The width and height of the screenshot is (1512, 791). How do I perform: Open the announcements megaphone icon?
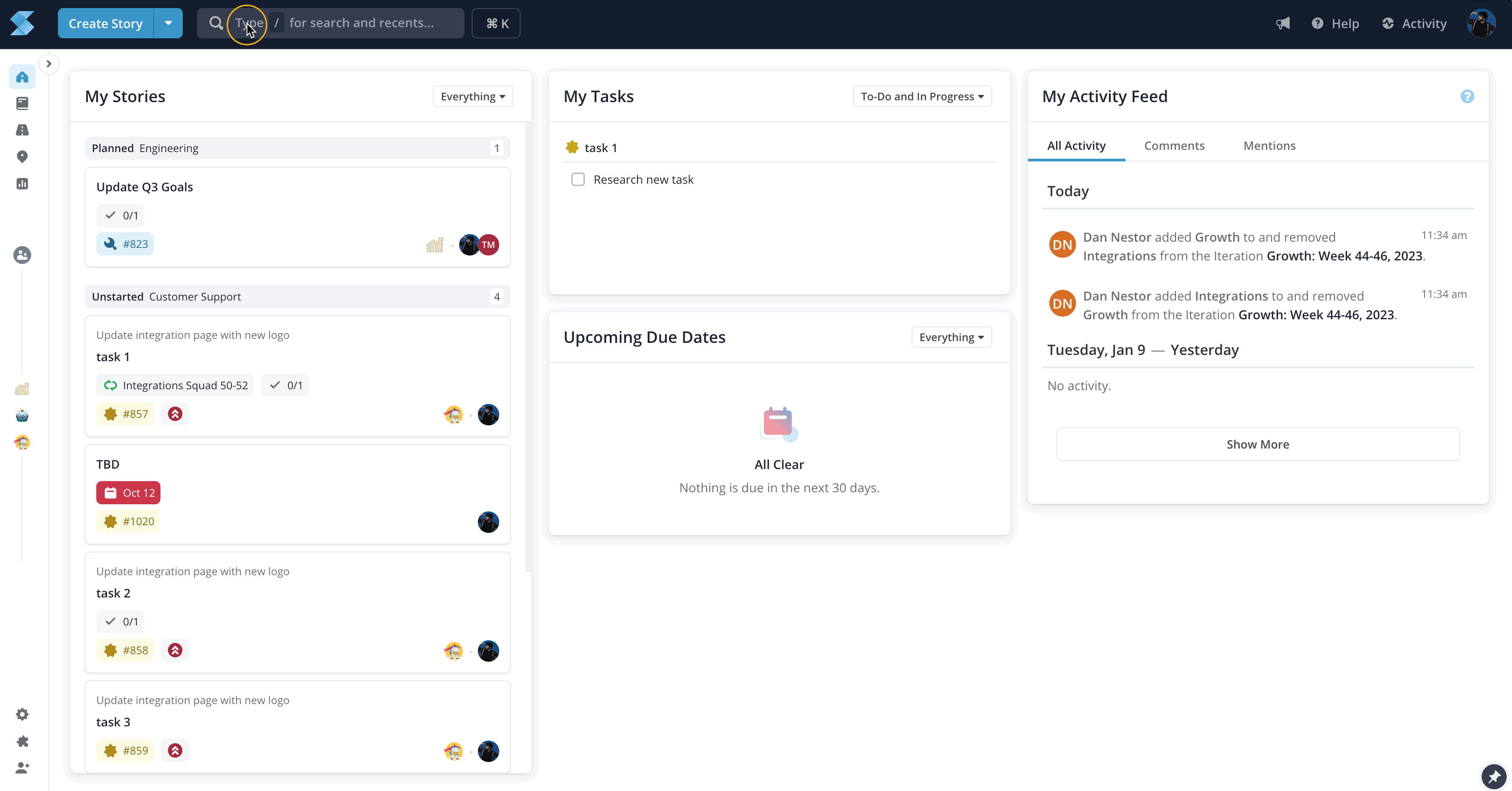(1283, 24)
